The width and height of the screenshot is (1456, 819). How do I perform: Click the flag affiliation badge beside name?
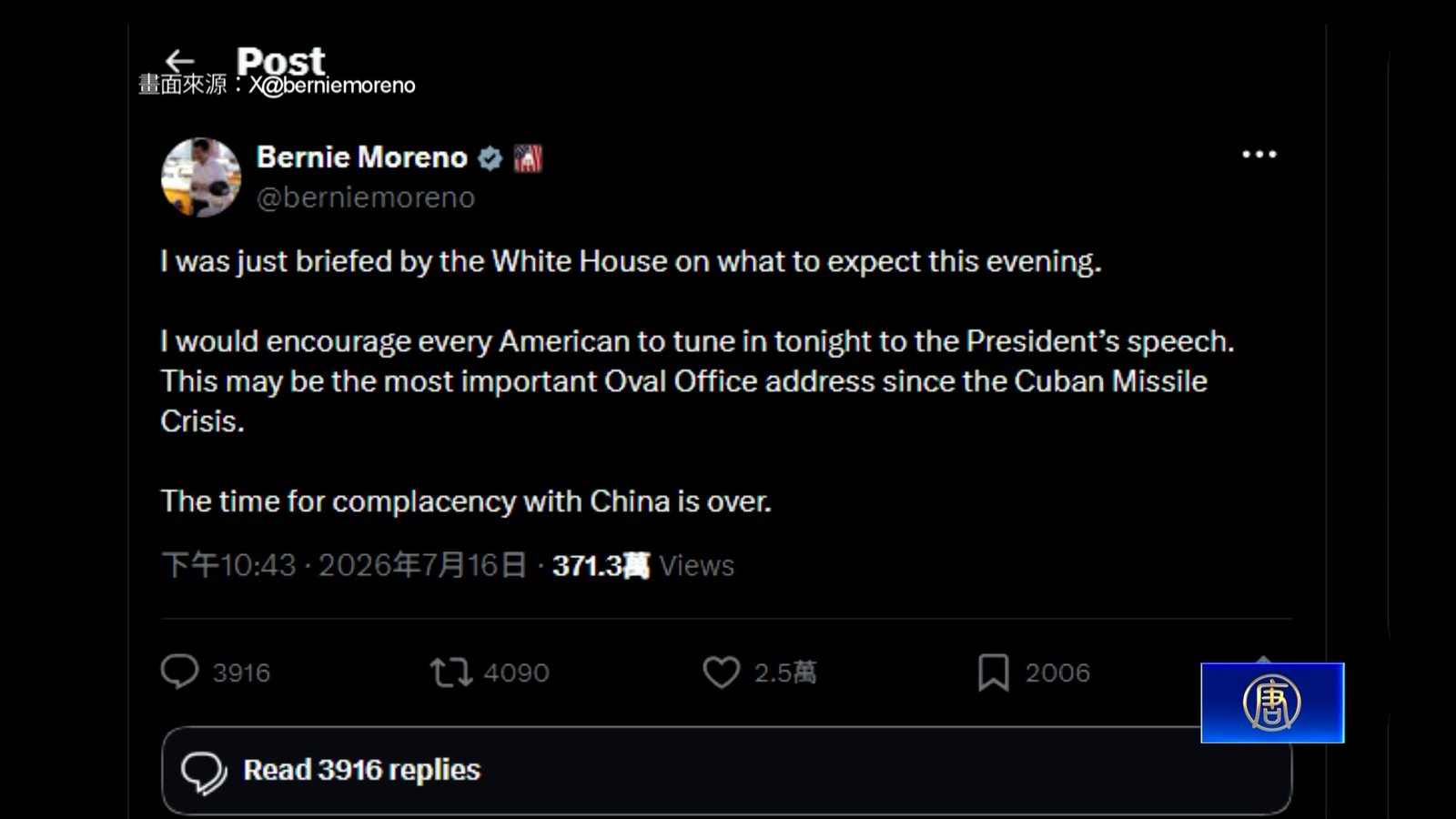tap(528, 158)
